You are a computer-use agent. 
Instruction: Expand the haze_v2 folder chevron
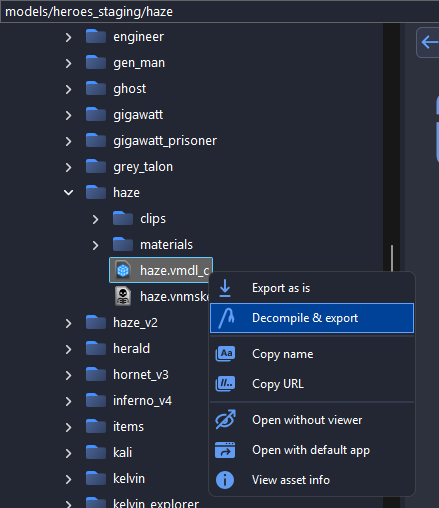(68, 323)
